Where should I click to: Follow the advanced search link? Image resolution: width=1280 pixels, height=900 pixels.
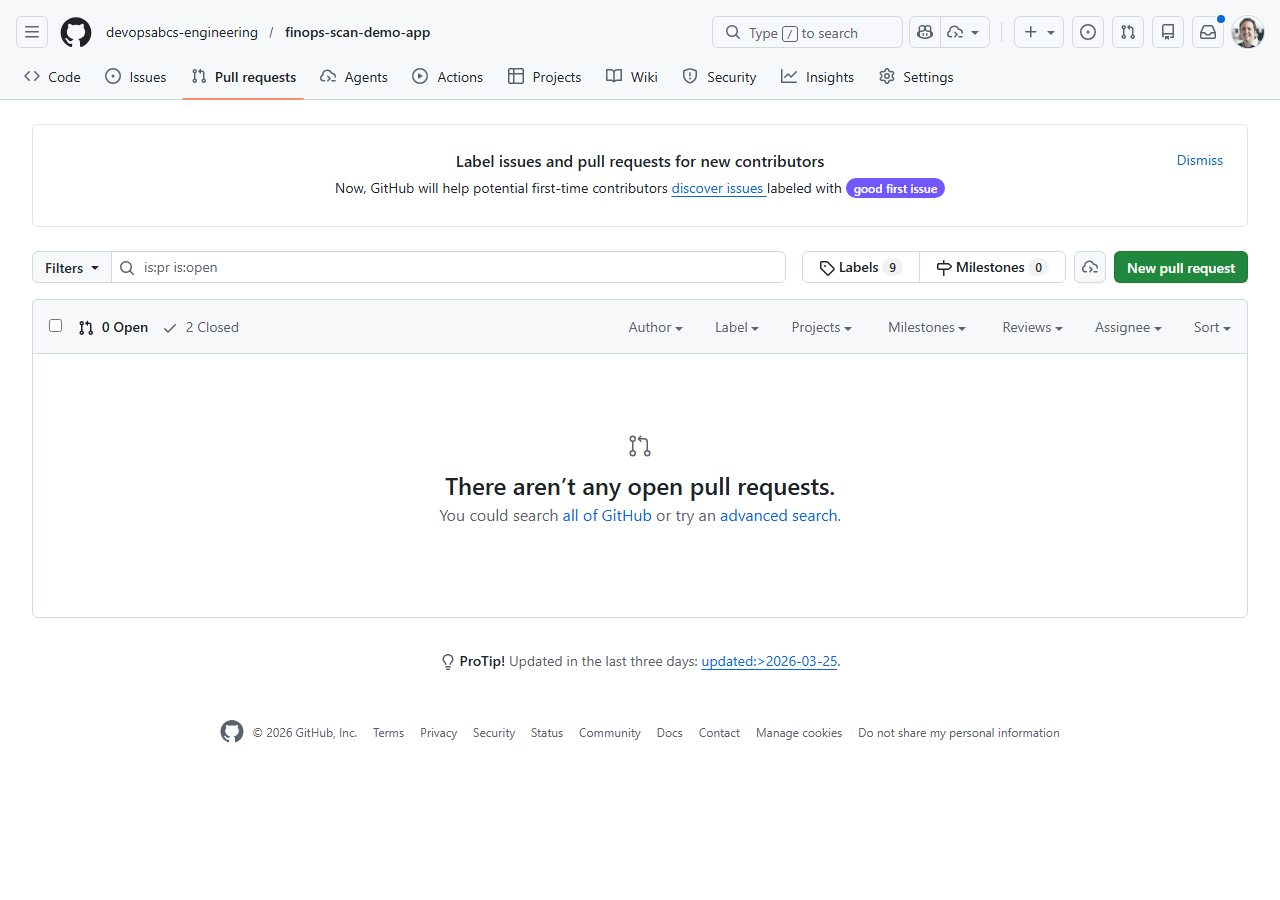pos(778,515)
